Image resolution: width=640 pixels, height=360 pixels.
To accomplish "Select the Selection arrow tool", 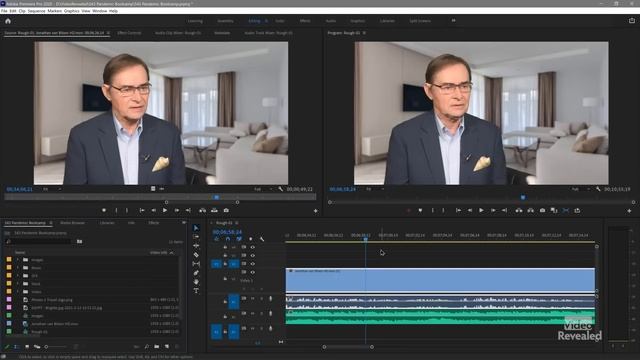I will 196,228.
